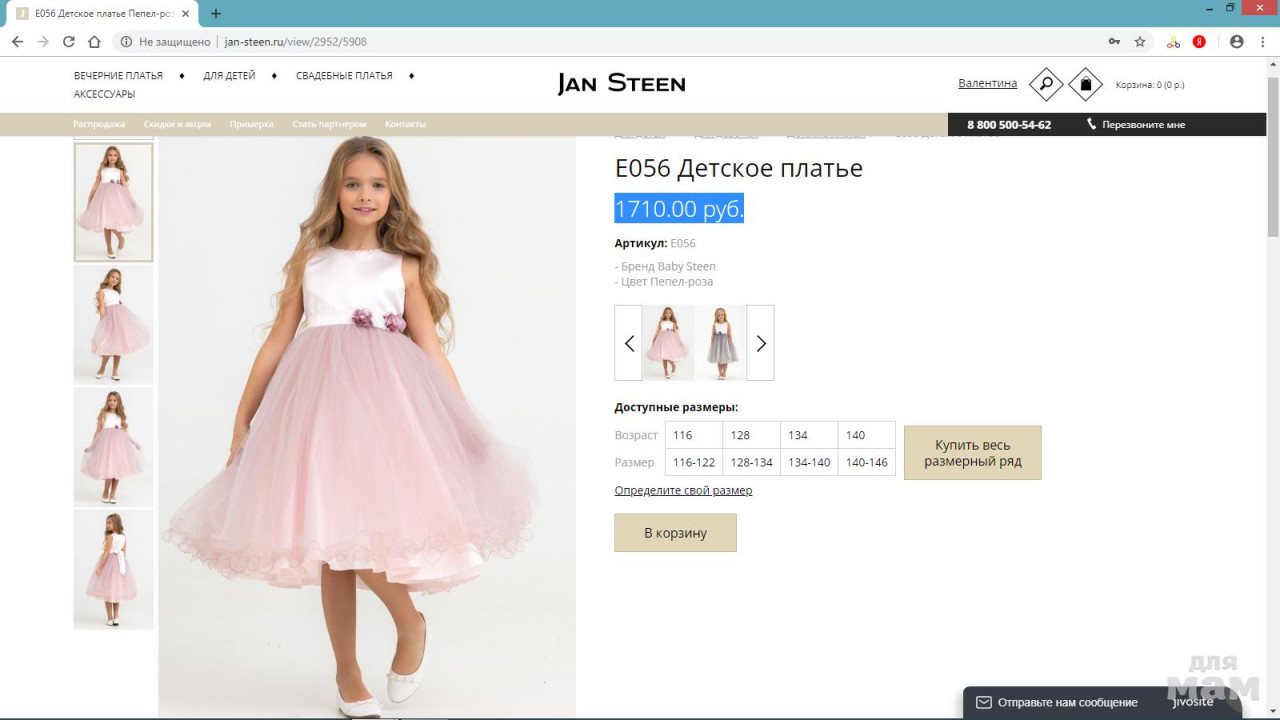Open the Chrome profile avatar icon

coord(1237,42)
